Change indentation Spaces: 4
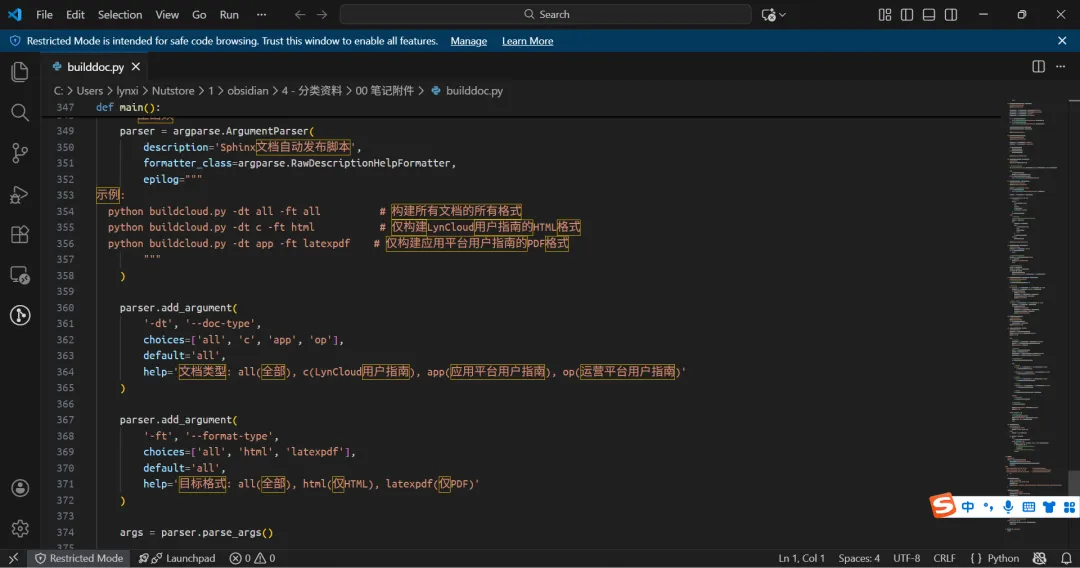1080x568 pixels. [x=859, y=558]
